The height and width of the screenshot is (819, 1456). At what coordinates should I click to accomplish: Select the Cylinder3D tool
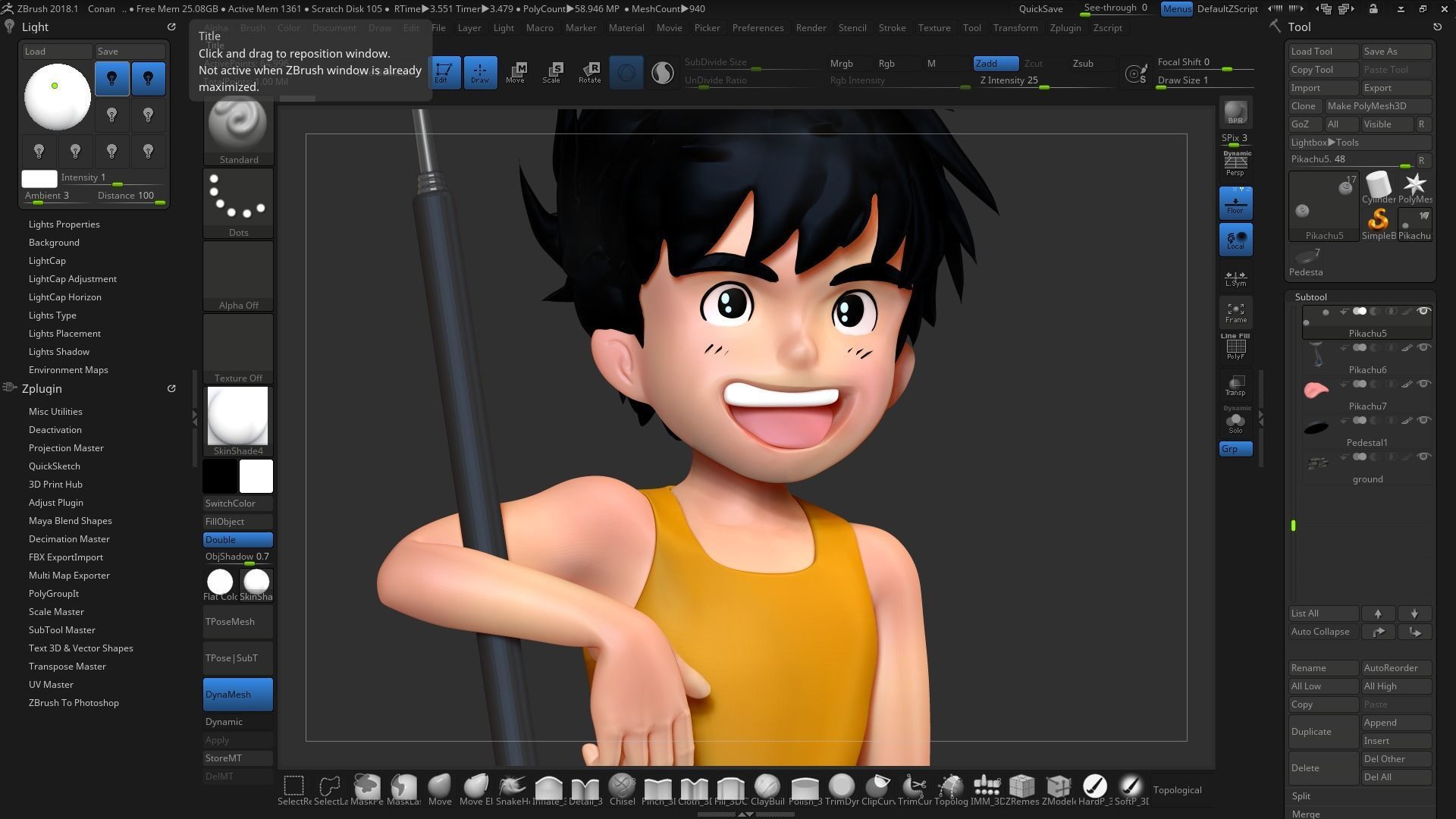(x=1378, y=187)
